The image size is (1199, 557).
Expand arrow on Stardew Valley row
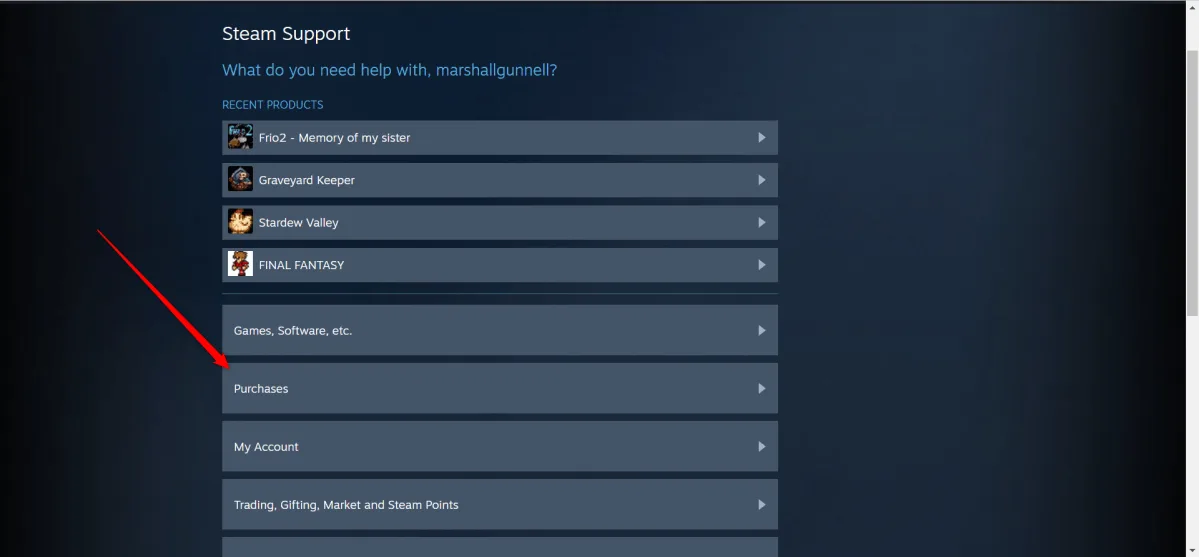pos(762,223)
